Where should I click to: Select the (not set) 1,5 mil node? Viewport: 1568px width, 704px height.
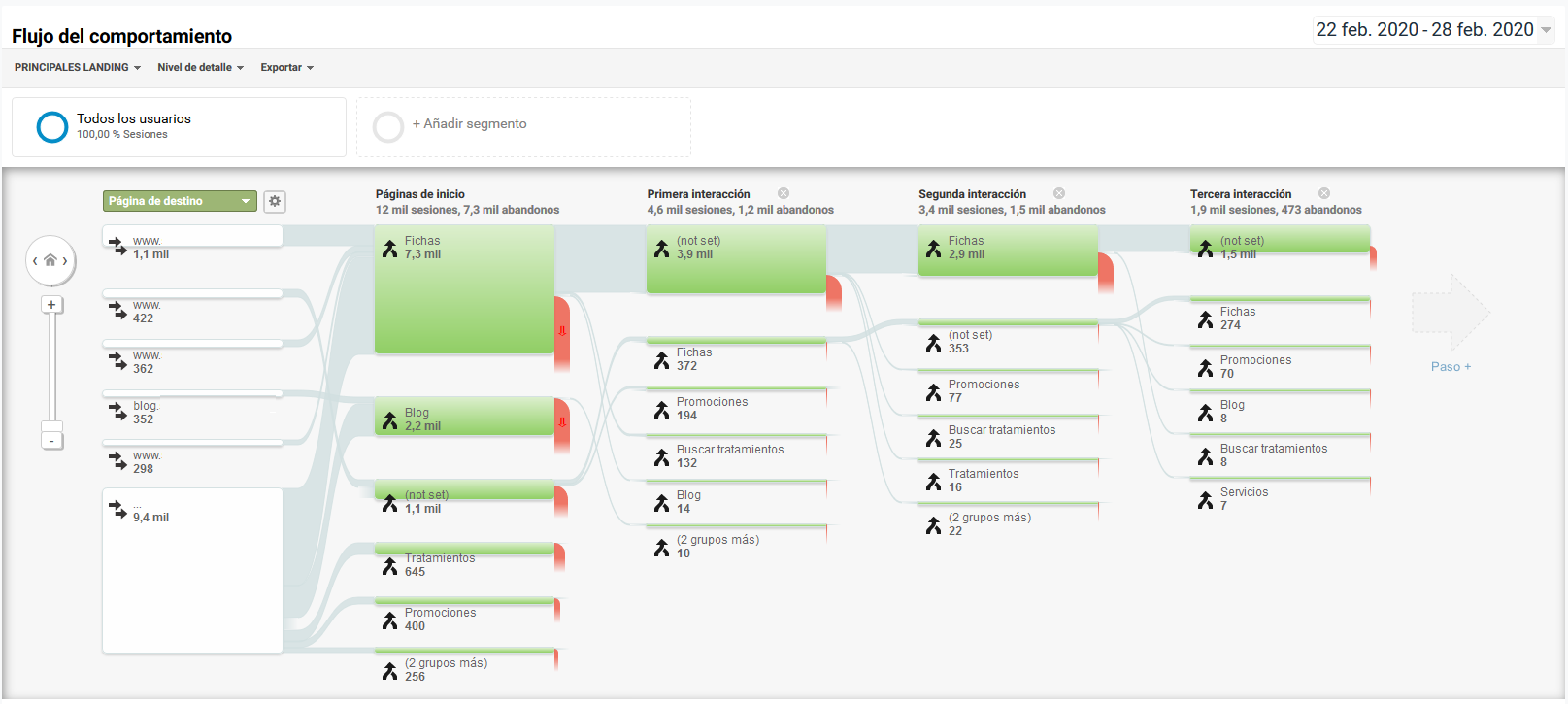pos(1280,240)
